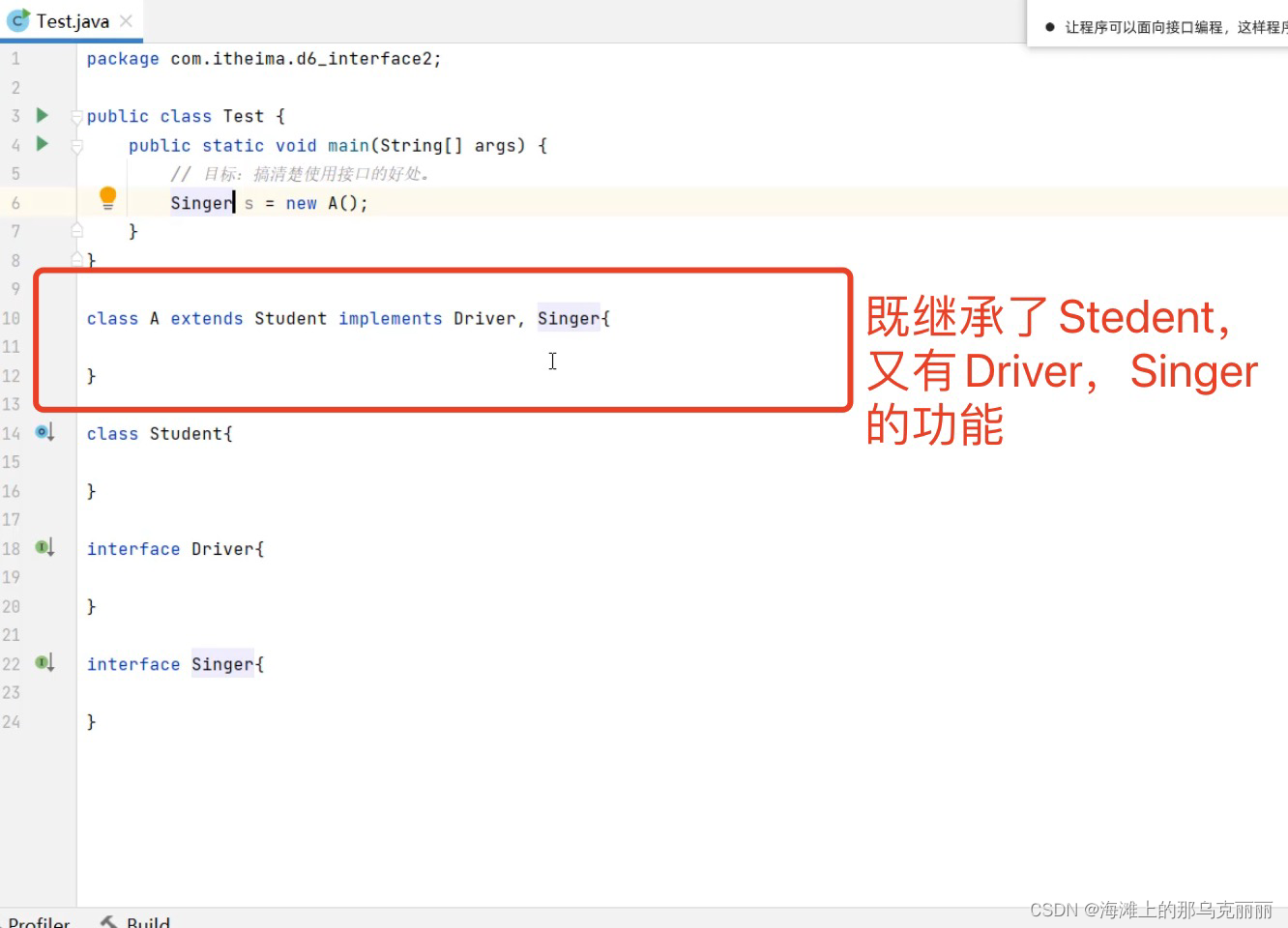The image size is (1288, 928).
Task: Run the Test class via gutter arrow
Action: pyautogui.click(x=41, y=115)
